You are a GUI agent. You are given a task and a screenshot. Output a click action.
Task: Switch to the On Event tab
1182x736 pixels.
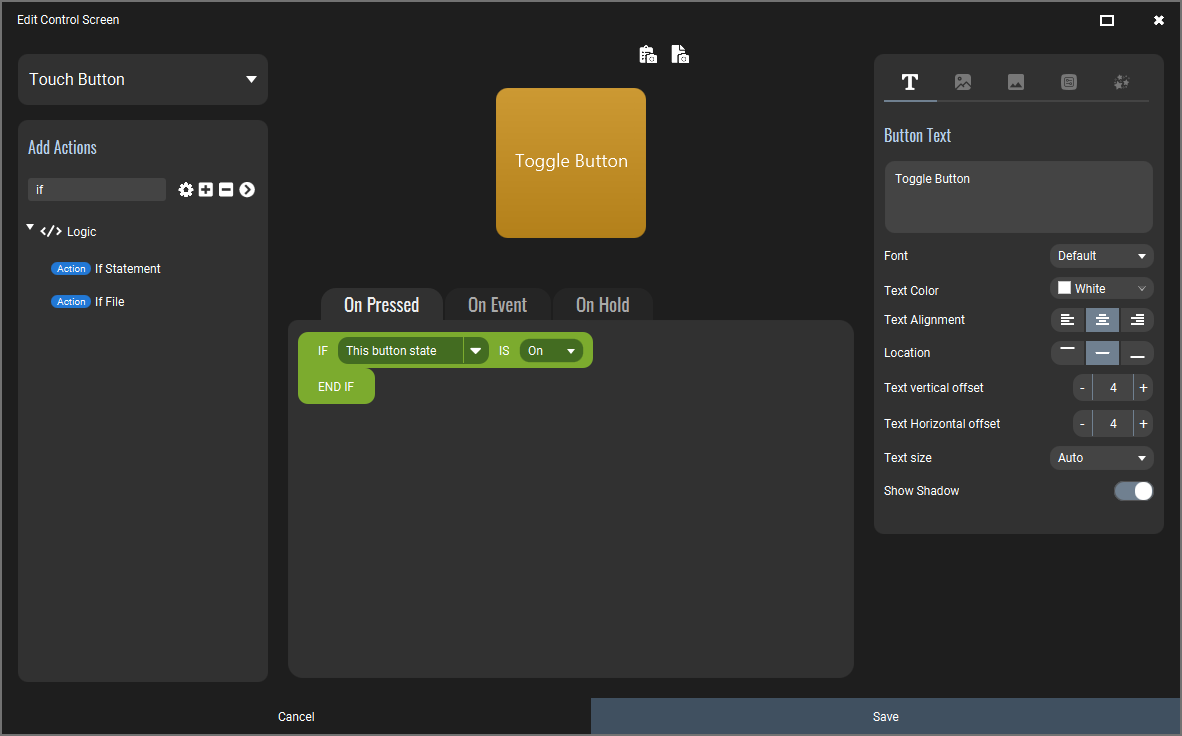coord(497,304)
